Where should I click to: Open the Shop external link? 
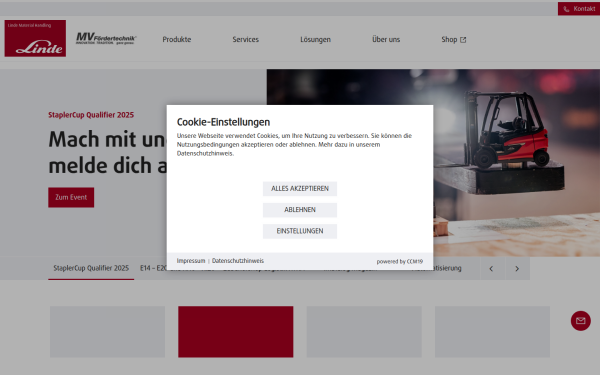(453, 39)
